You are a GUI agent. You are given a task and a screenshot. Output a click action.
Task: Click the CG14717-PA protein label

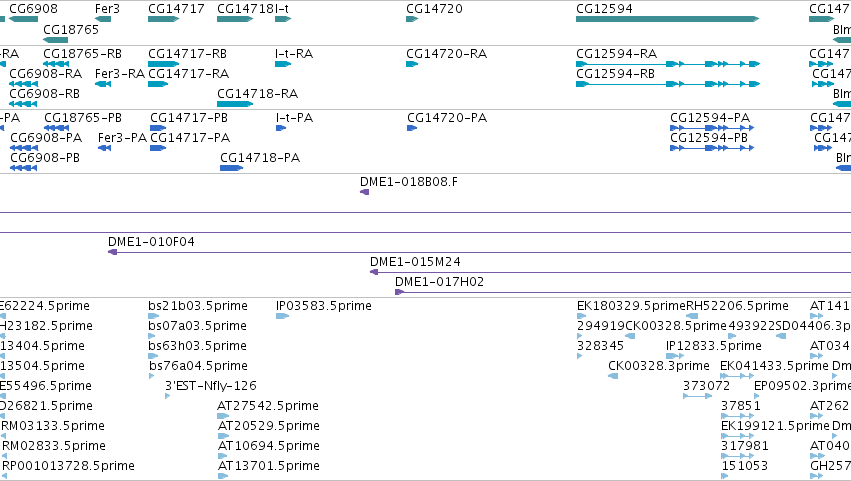coord(190,137)
